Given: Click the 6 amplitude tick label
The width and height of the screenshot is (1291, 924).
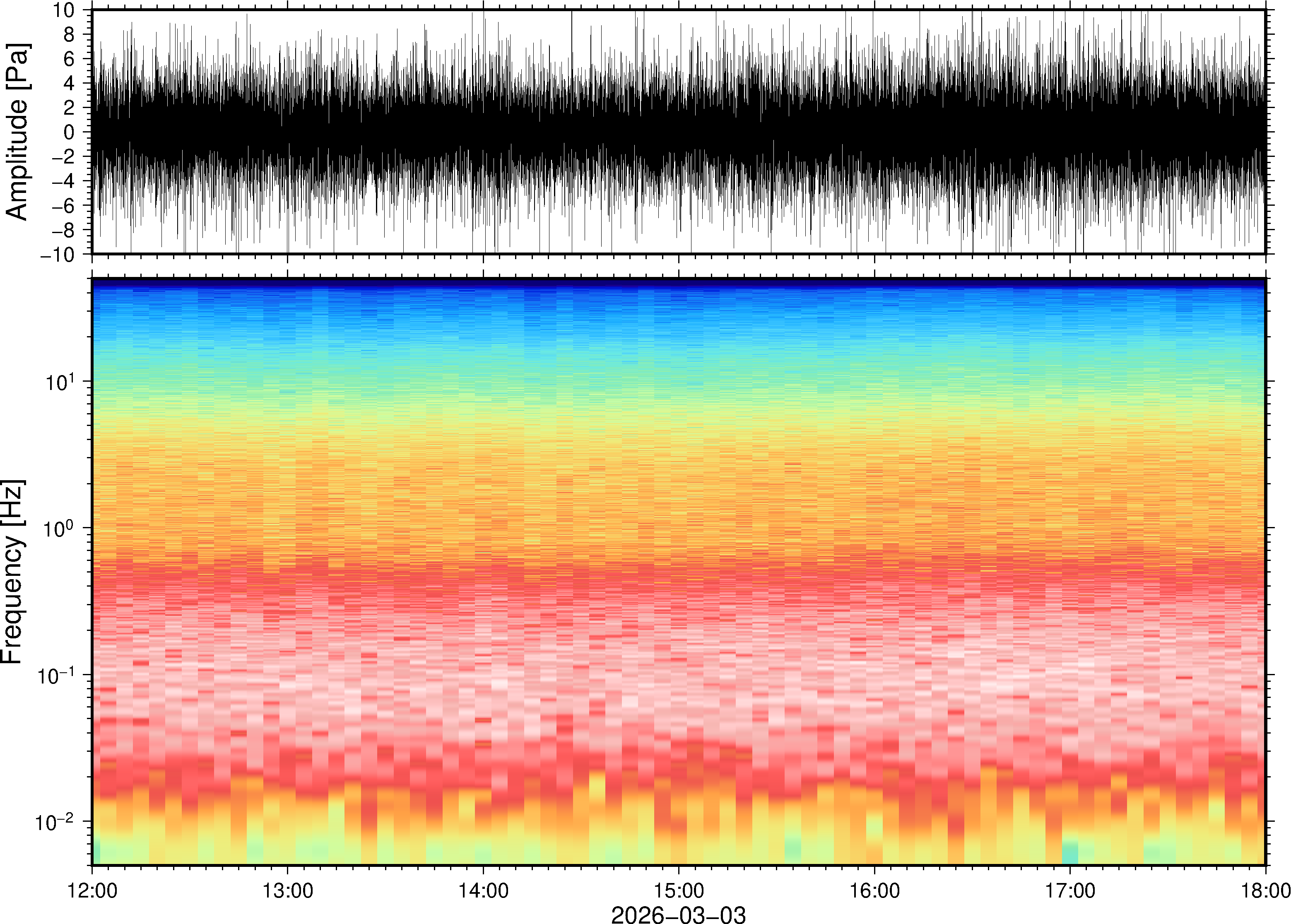Looking at the screenshot, I should 70,59.
